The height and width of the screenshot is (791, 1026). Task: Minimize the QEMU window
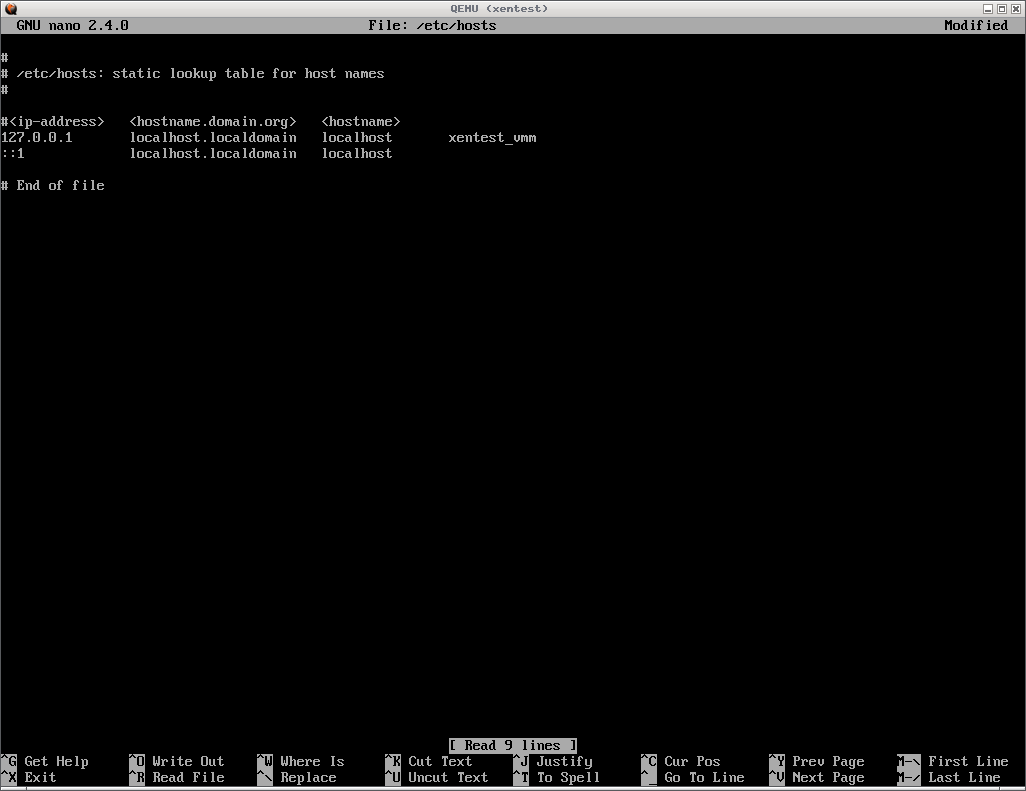[988, 8]
